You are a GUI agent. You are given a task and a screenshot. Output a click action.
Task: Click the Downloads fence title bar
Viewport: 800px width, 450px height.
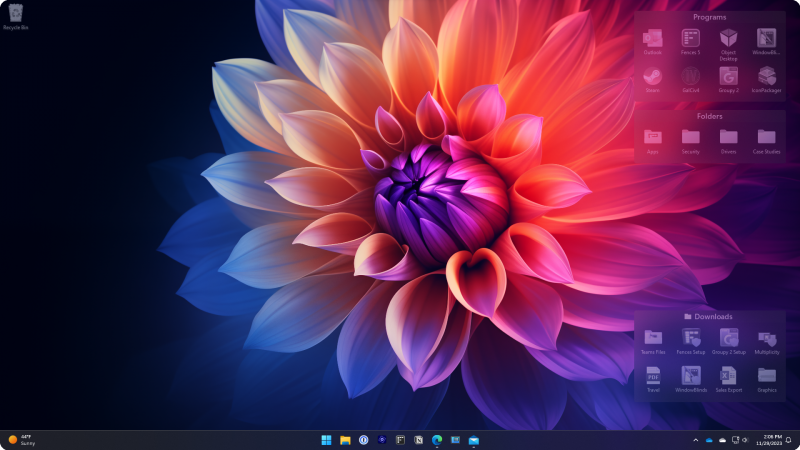pos(708,316)
